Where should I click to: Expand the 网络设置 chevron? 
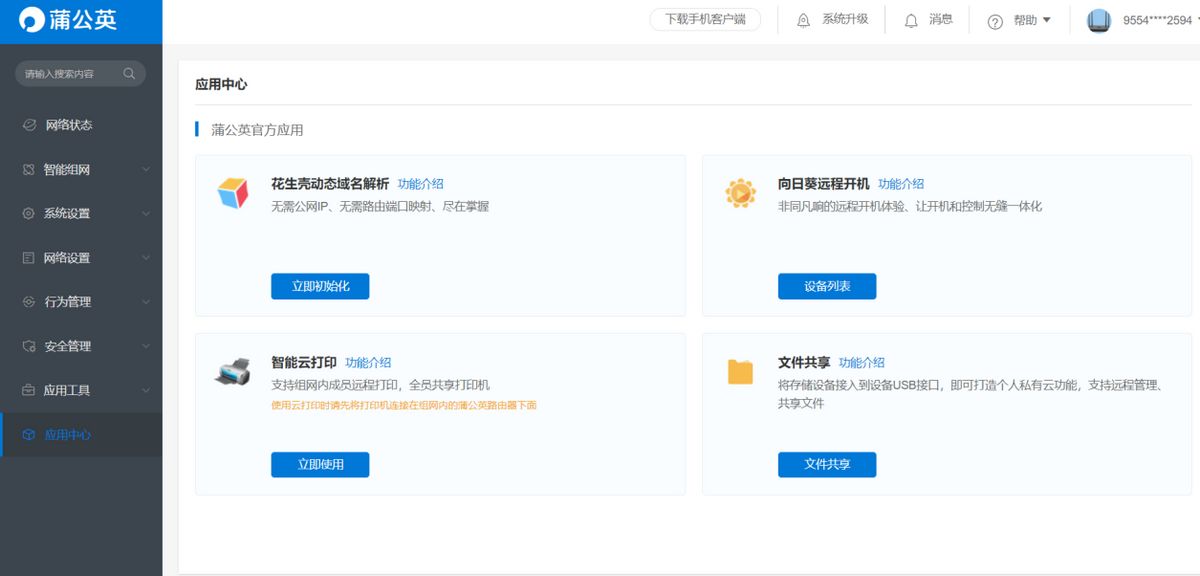pyautogui.click(x=146, y=258)
